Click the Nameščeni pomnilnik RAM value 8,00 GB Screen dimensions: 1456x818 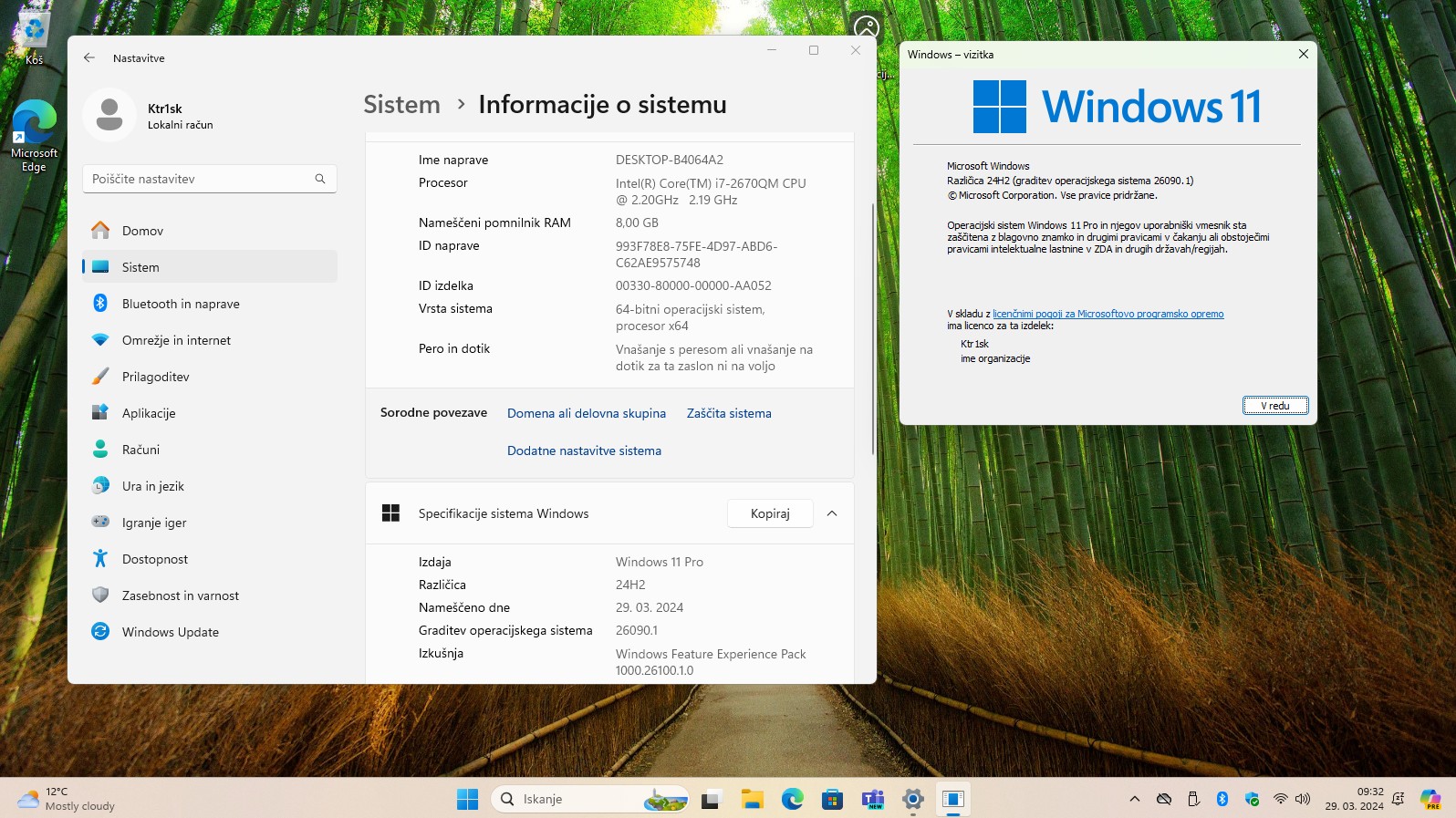coord(637,223)
